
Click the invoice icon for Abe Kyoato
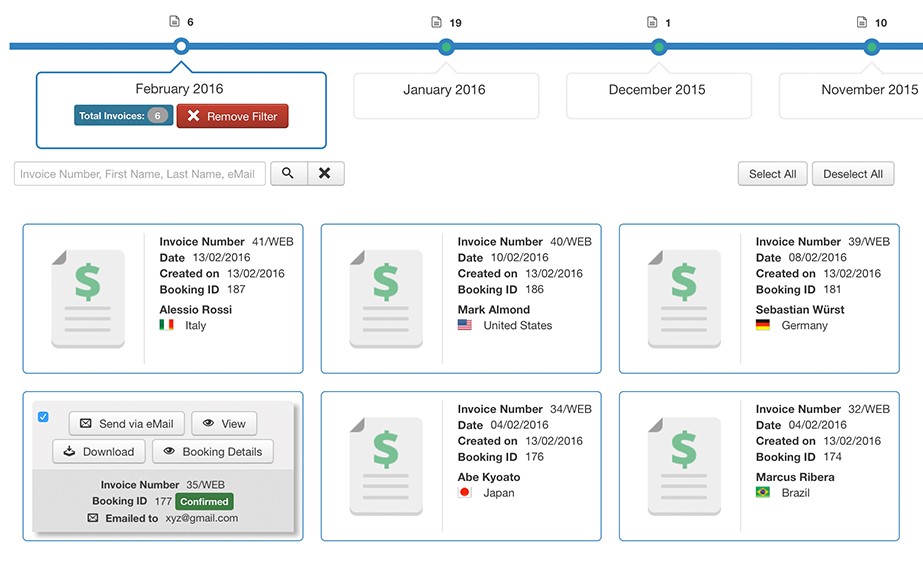pyautogui.click(x=386, y=466)
